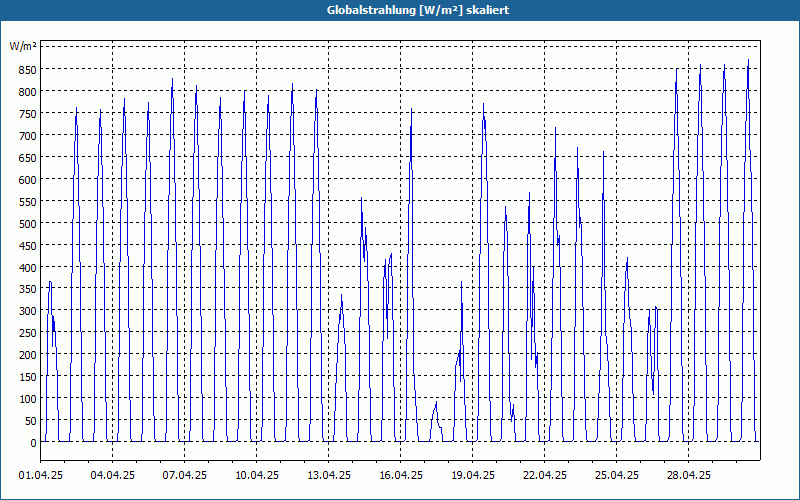Click the 04.04.25 date label
The image size is (800, 500).
113,476
